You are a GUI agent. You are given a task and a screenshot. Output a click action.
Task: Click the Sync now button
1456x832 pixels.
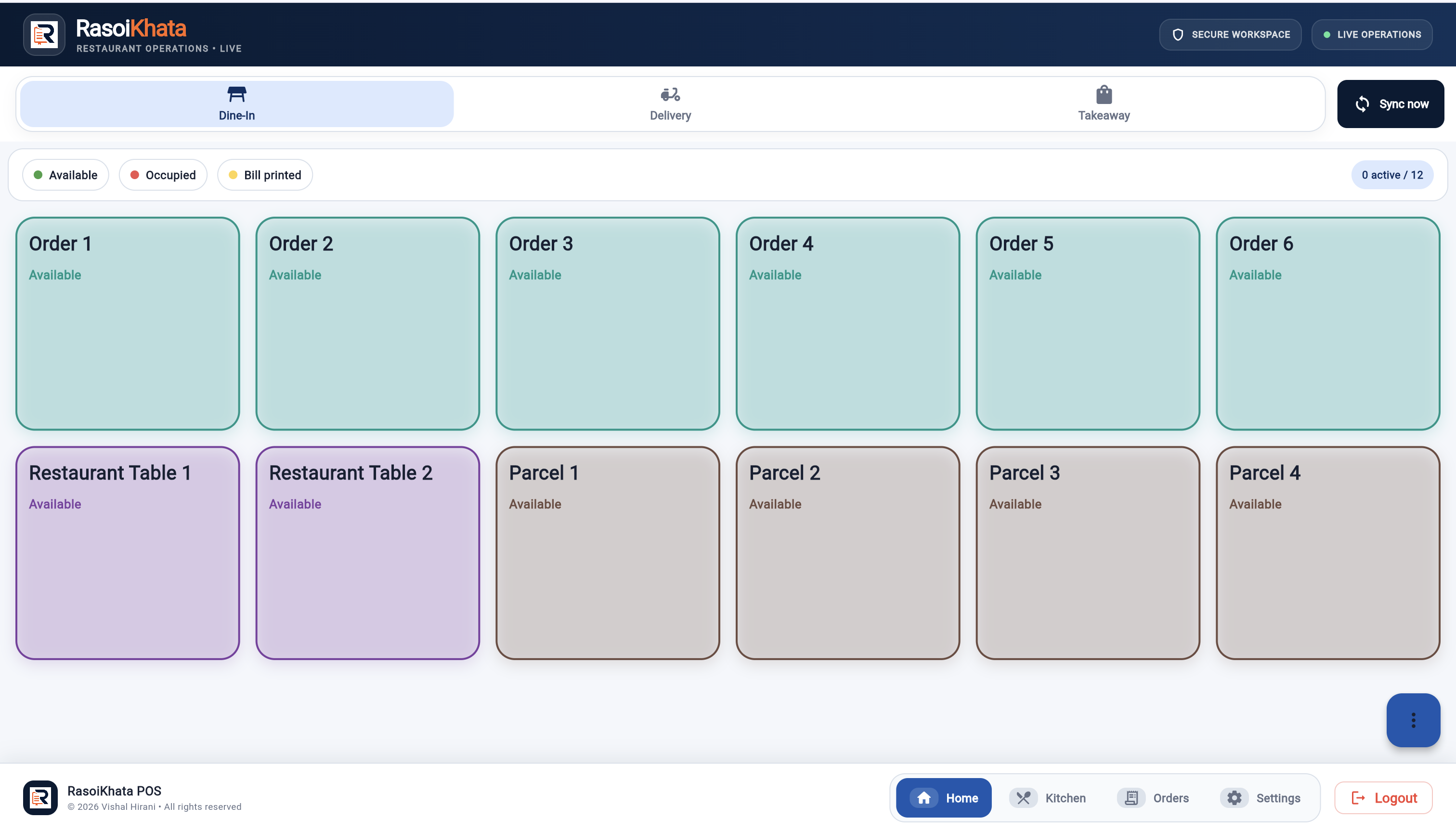pos(1391,104)
